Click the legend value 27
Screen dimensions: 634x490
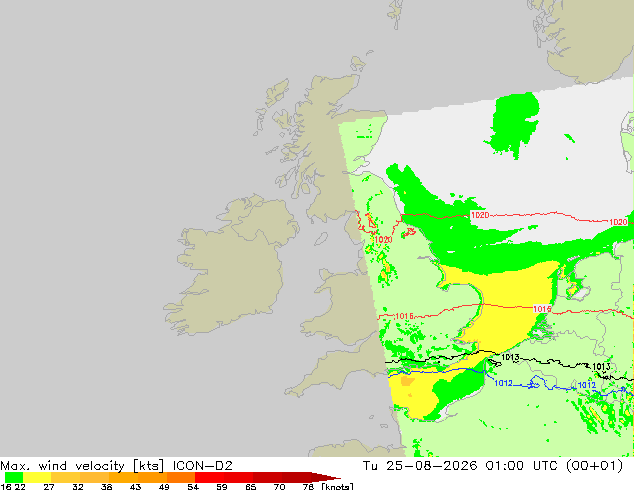(x=49, y=487)
